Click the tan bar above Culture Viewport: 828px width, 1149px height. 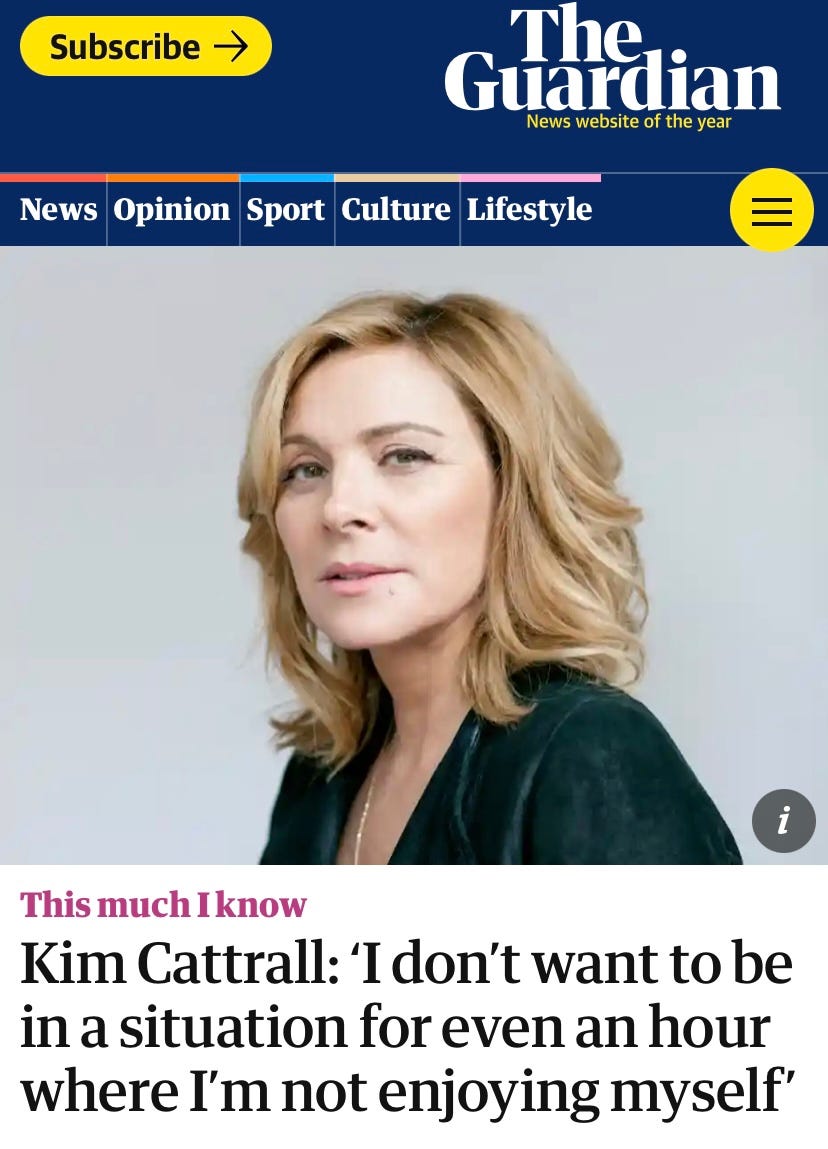[x=397, y=177]
